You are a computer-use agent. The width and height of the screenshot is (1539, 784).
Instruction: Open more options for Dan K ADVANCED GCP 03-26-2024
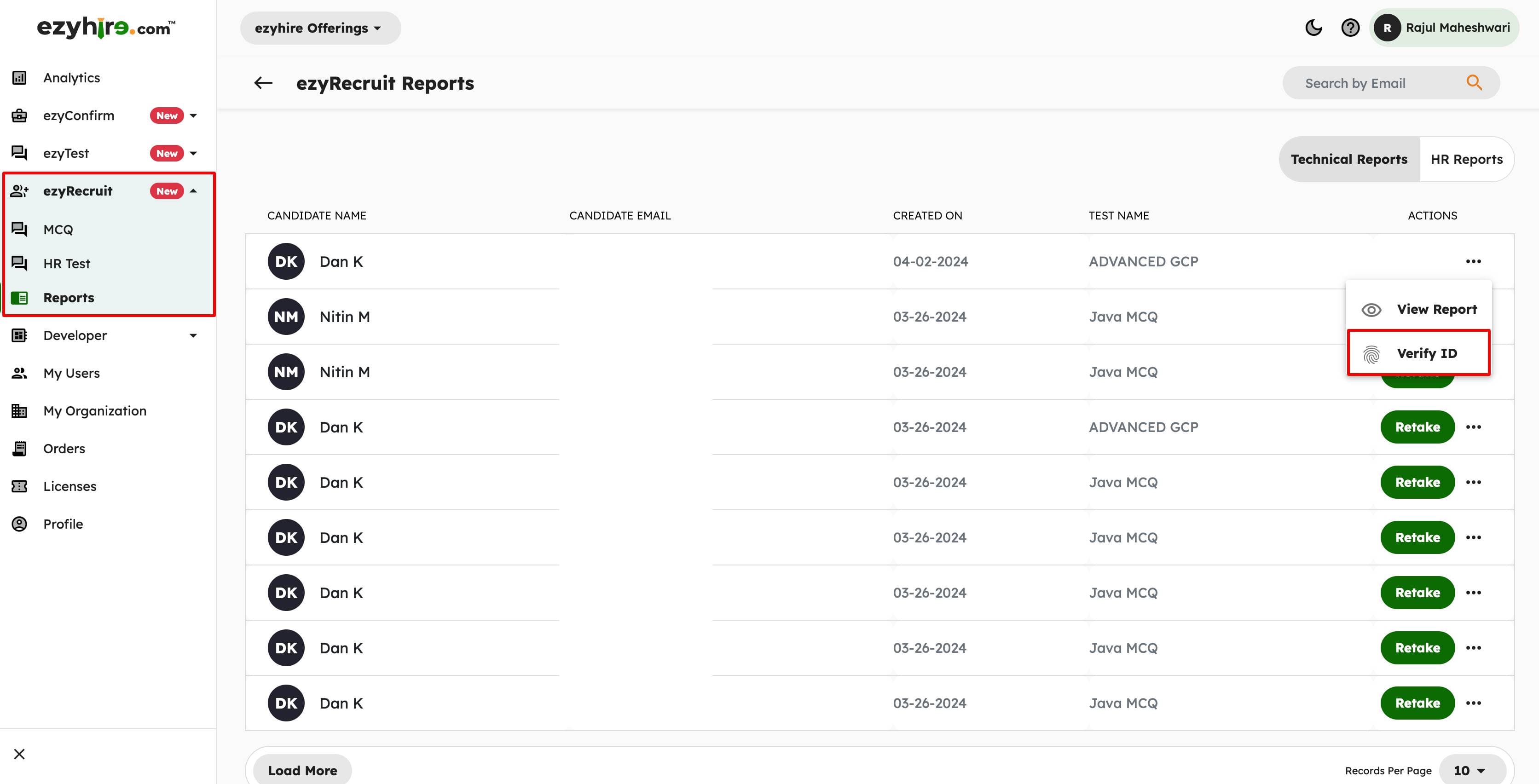tap(1473, 427)
